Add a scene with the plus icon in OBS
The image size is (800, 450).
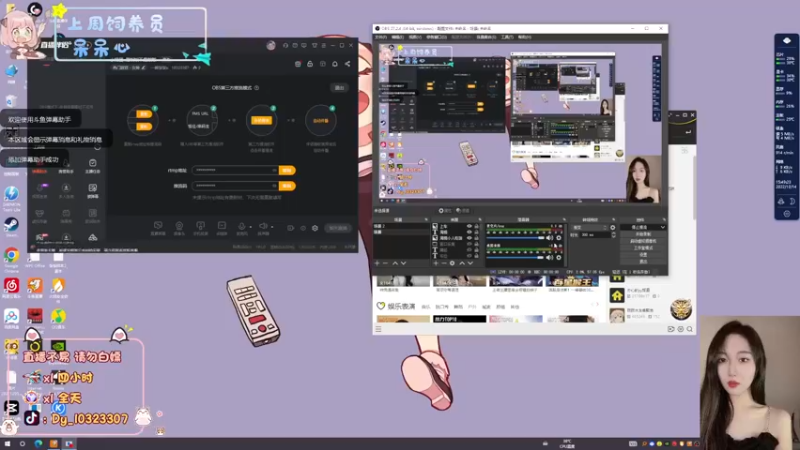point(377,263)
